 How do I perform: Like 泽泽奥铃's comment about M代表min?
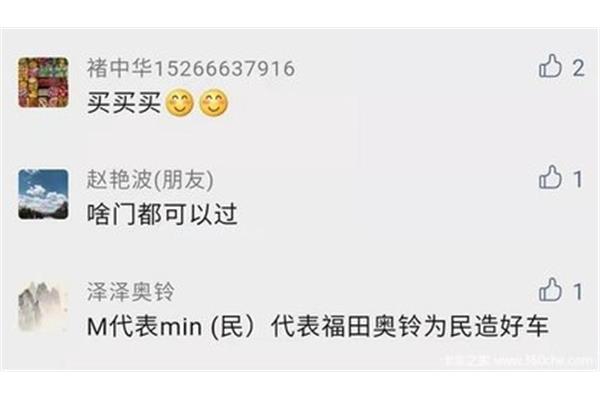point(550,290)
